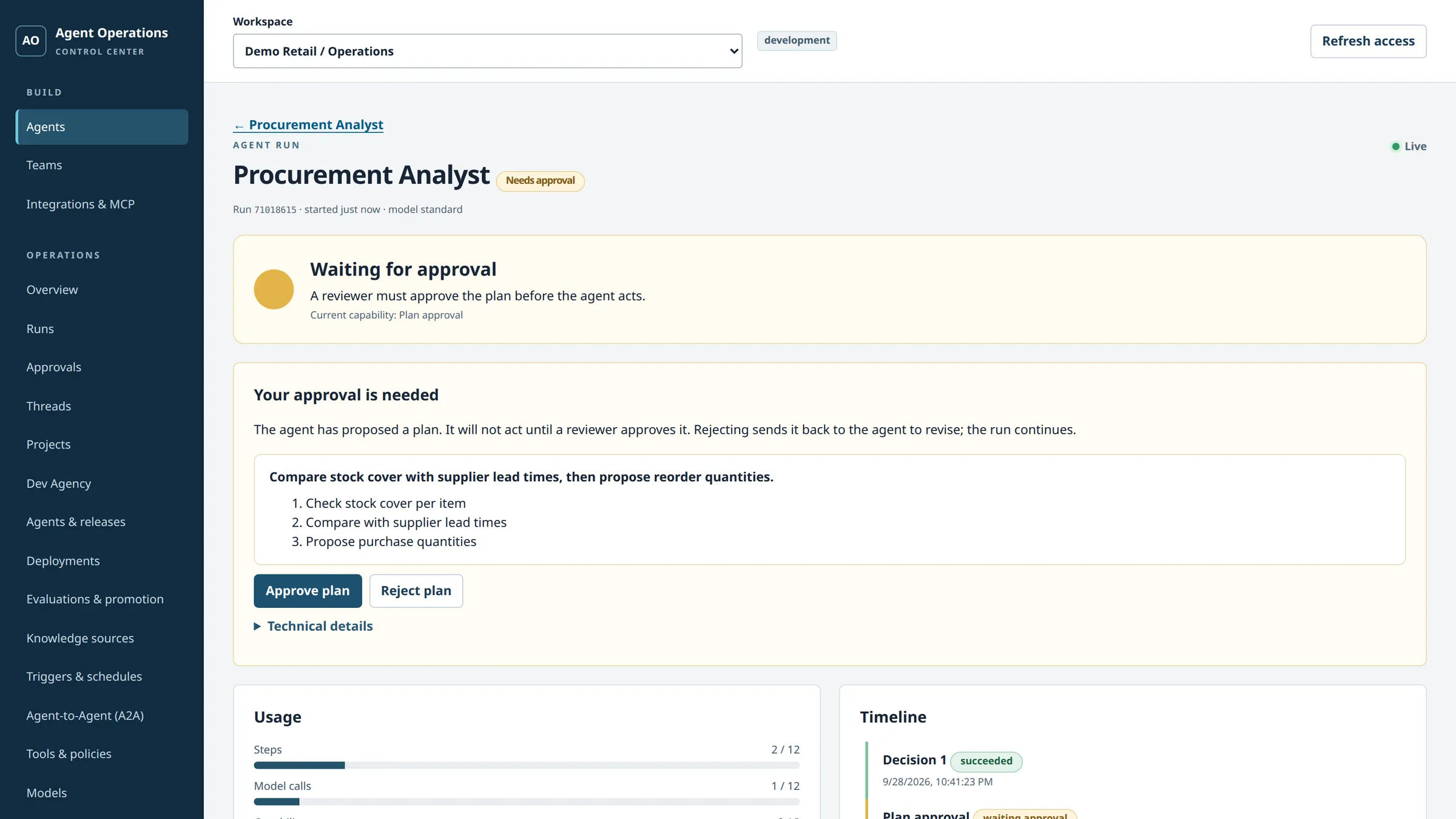The height and width of the screenshot is (819, 1456).
Task: Click the Needs approval status badge
Action: [540, 181]
